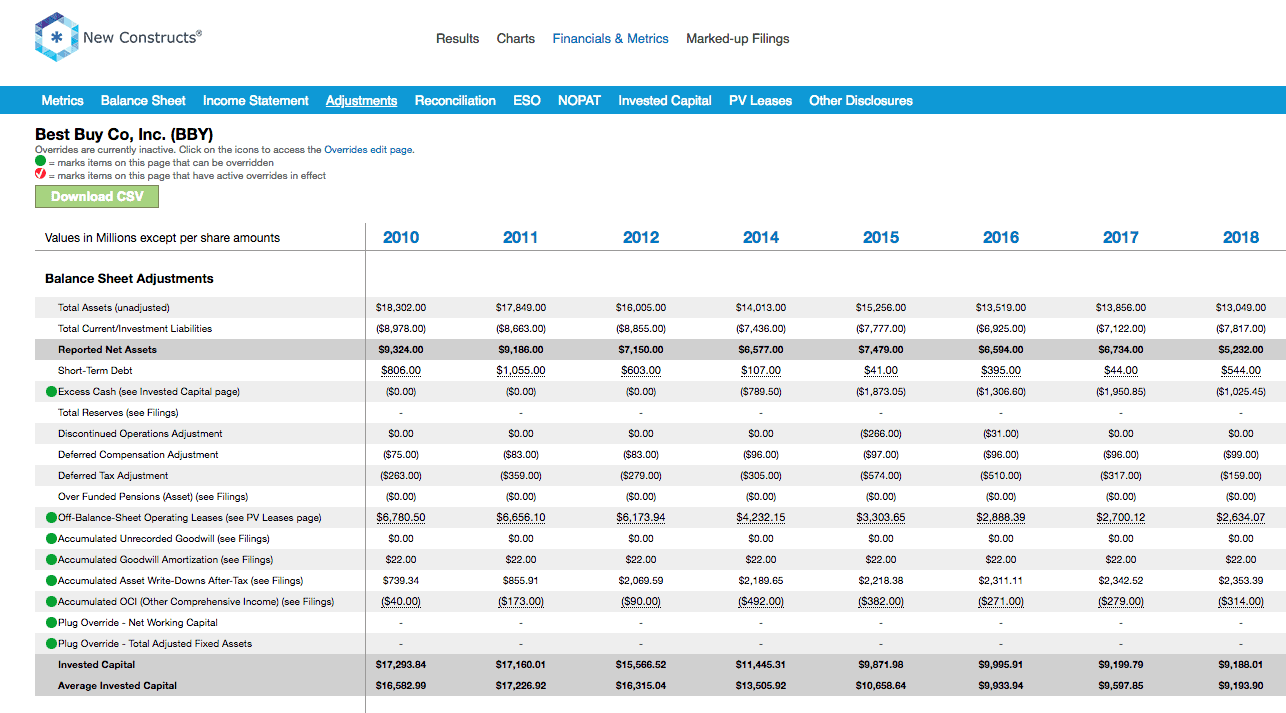Screen dimensions: 1286x713
Task: Click 2017 Deferred Tax Adjustment value ($317.00)
Action: (1121, 476)
